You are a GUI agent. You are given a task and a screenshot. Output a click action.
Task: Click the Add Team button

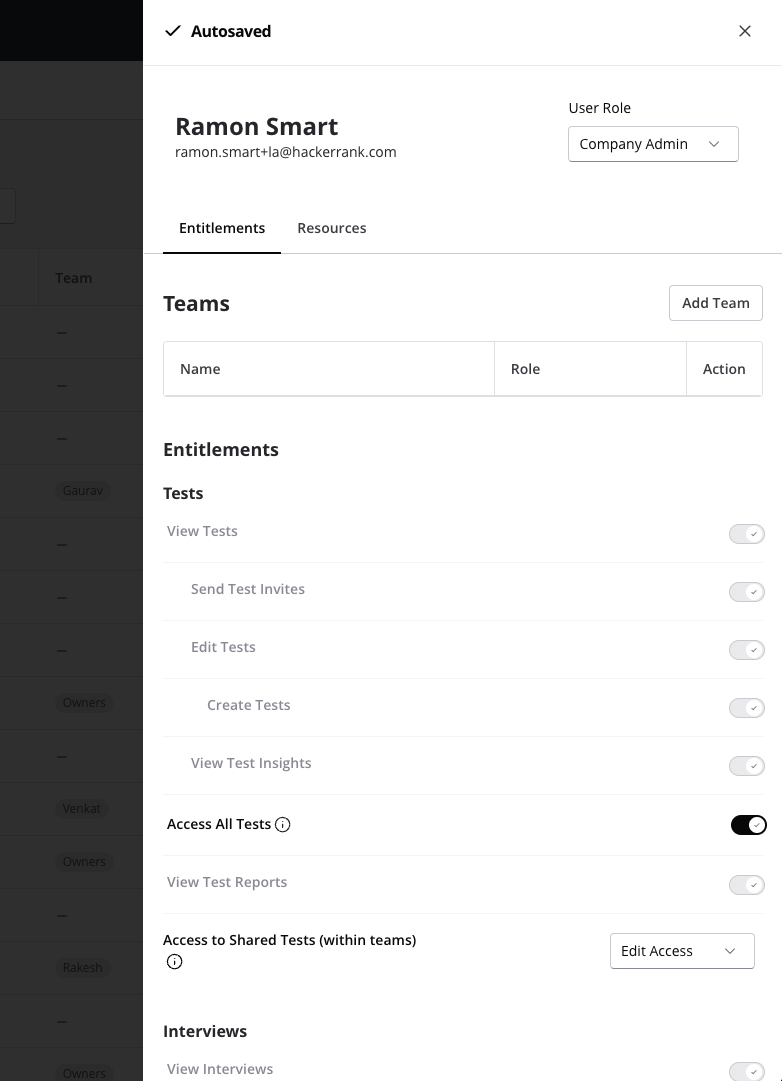[716, 303]
